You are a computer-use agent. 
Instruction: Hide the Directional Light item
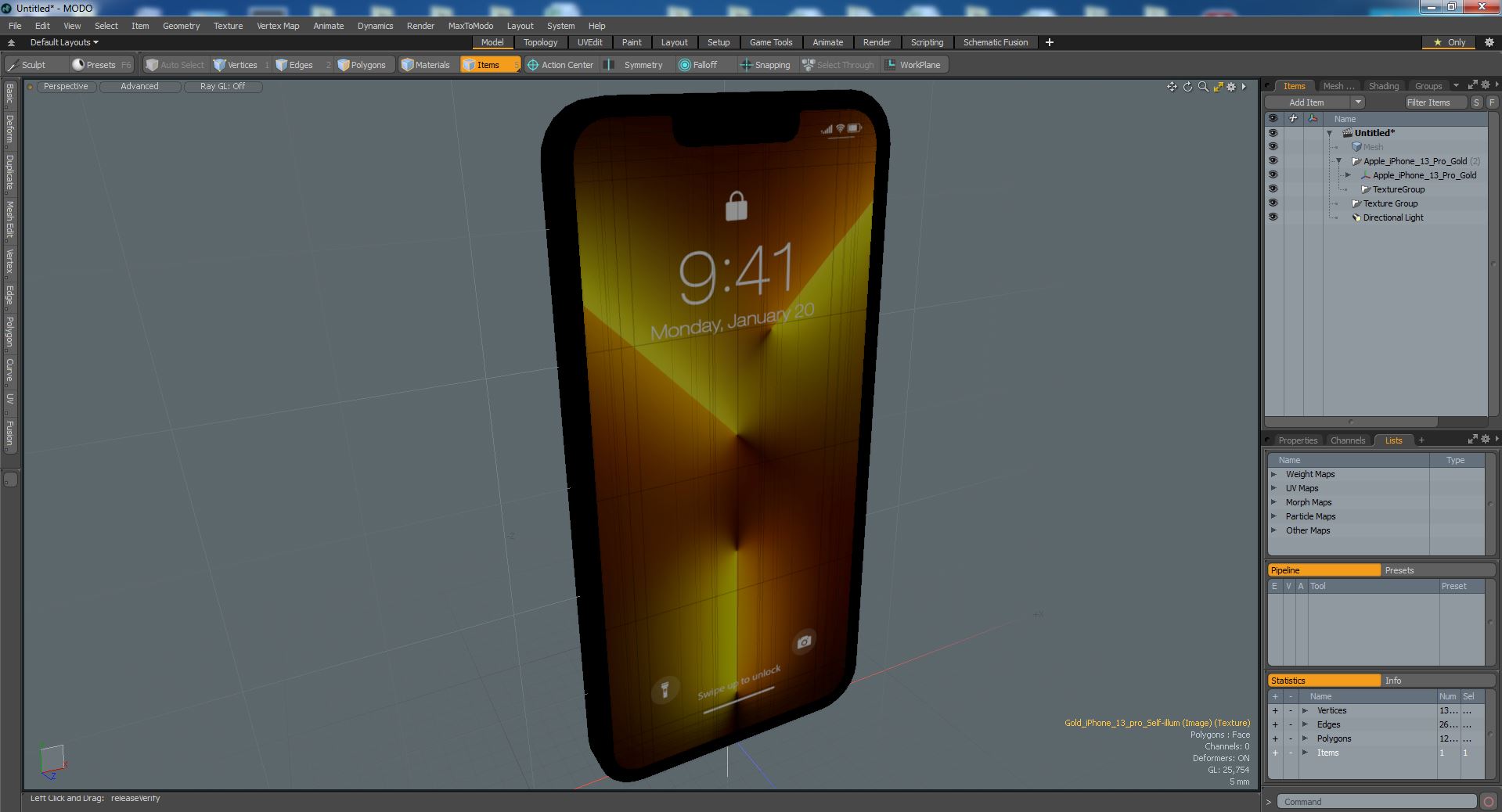[x=1273, y=217]
